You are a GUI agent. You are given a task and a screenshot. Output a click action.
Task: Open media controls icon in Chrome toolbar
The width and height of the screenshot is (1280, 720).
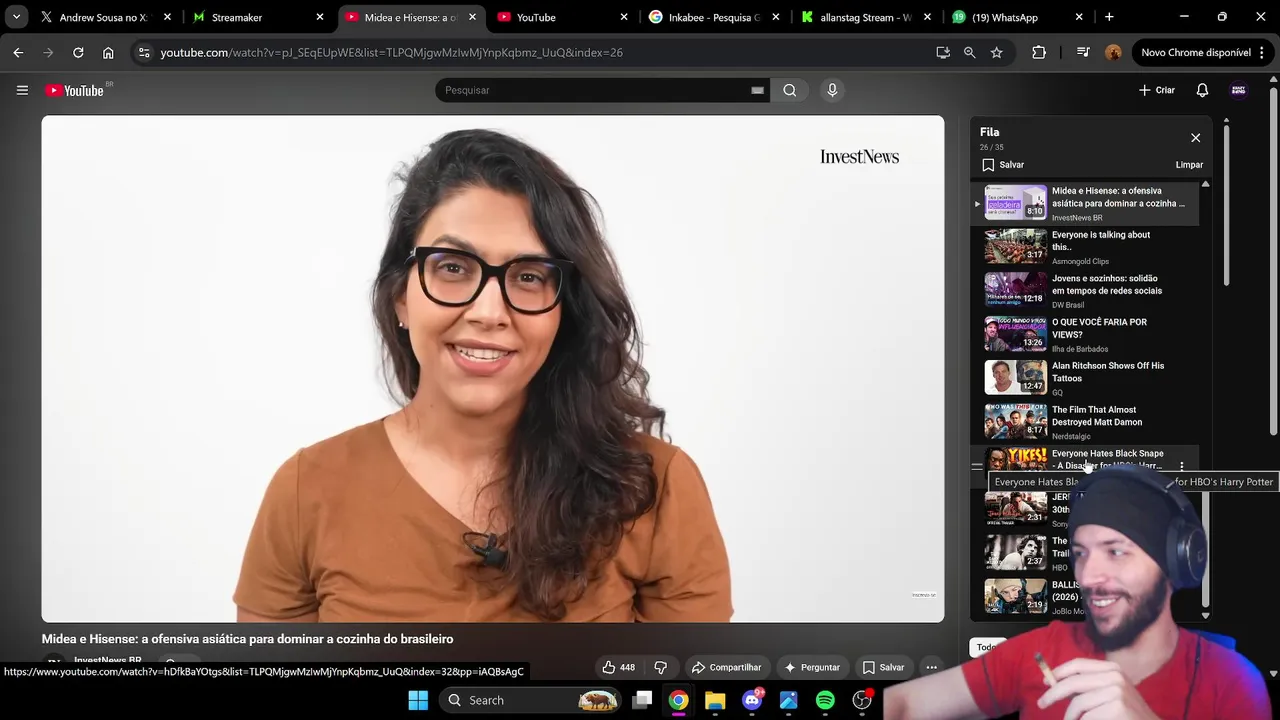click(1083, 52)
